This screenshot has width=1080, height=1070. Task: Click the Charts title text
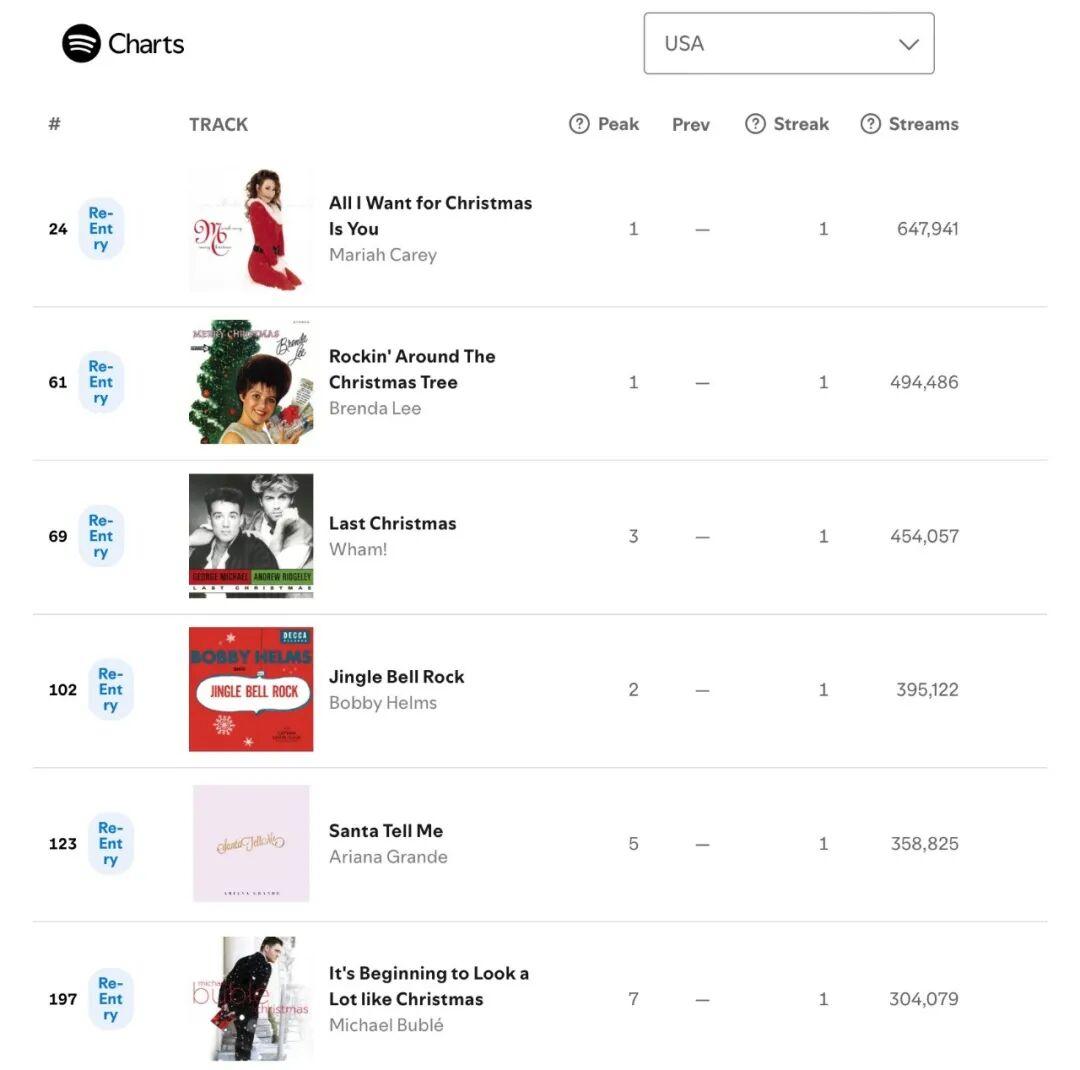pos(146,44)
